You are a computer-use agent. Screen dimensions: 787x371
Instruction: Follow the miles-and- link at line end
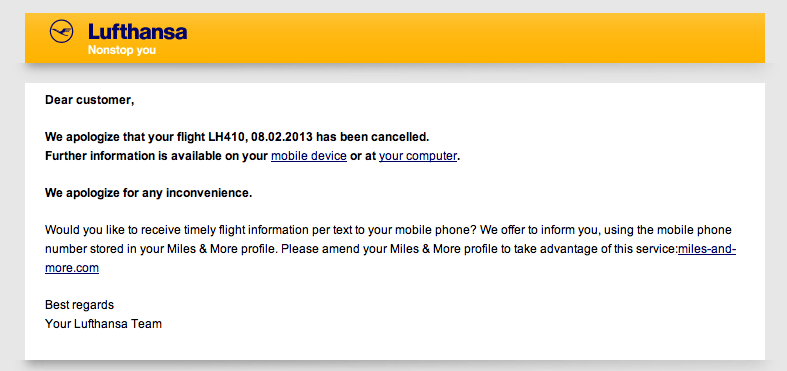click(x=707, y=250)
